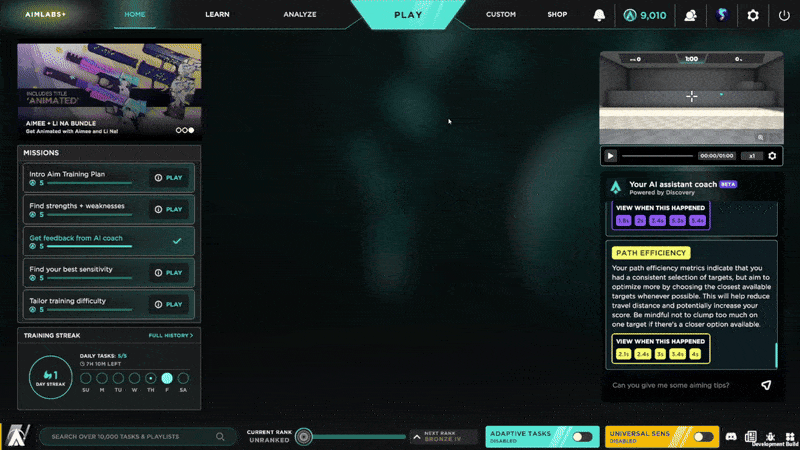
Task: Go to the Home tab
Action: pos(135,14)
